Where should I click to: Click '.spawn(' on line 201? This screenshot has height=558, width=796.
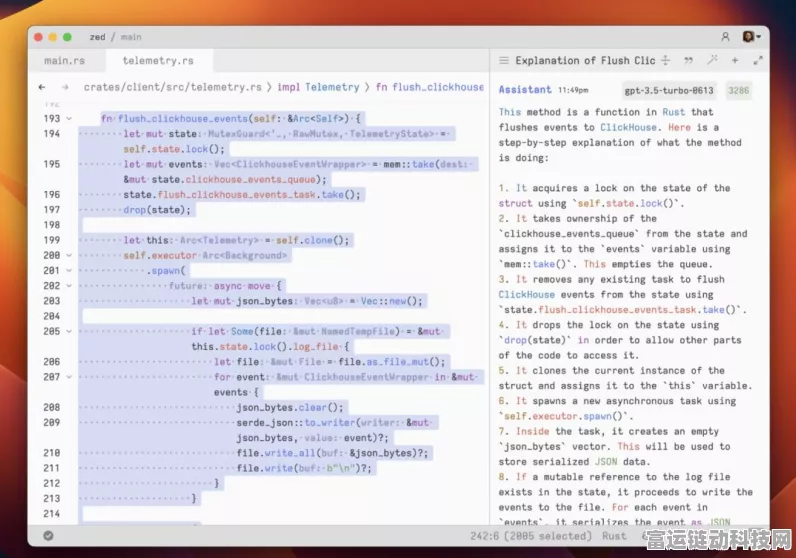click(x=166, y=271)
